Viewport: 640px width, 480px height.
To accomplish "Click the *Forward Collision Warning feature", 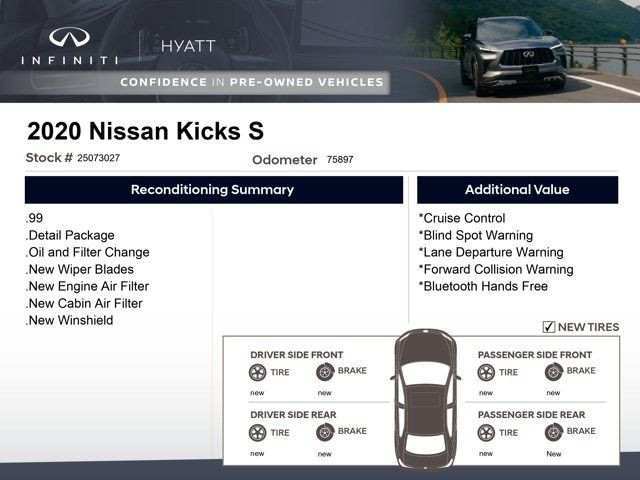I will (x=496, y=269).
